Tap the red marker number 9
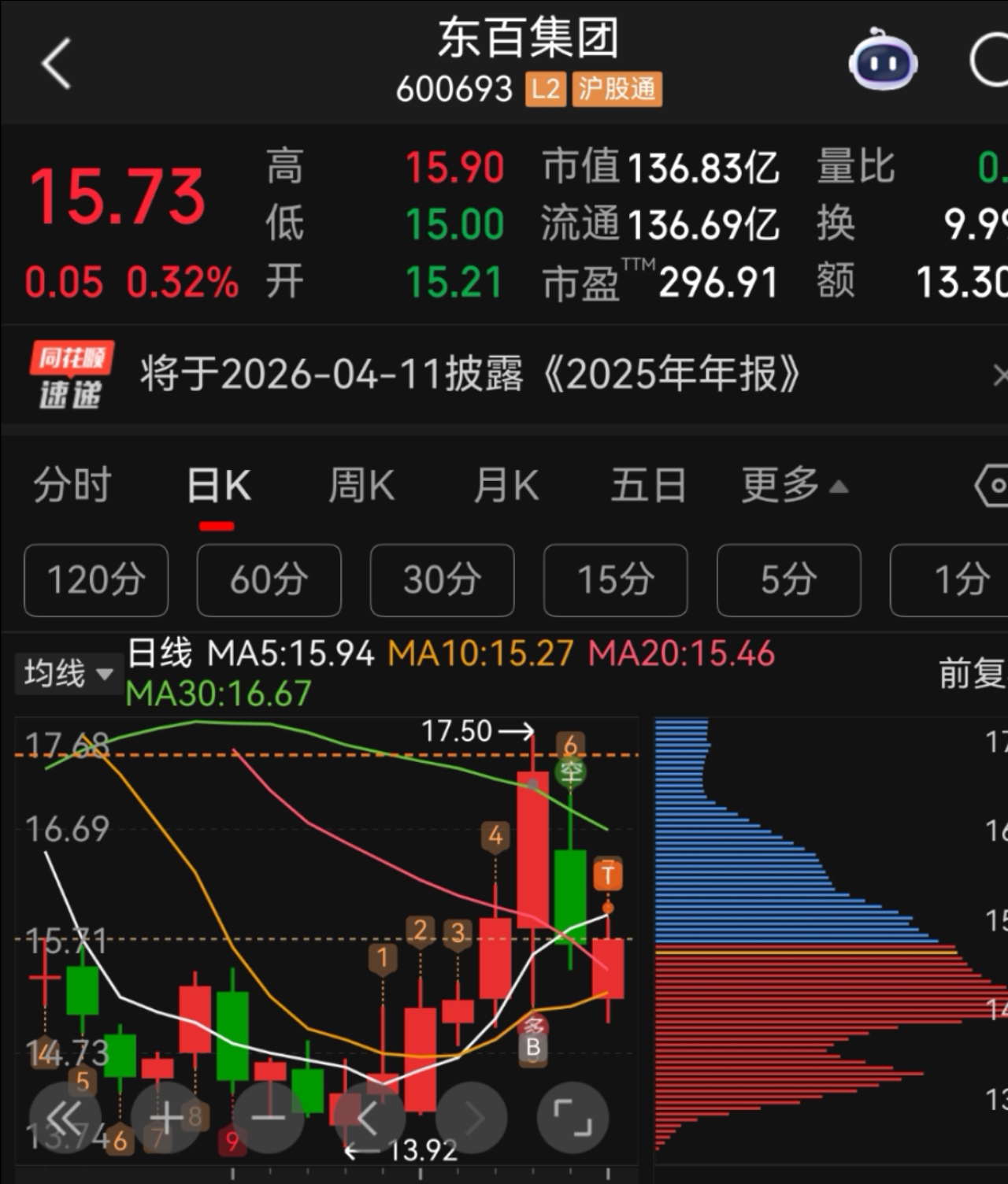 (232, 1141)
